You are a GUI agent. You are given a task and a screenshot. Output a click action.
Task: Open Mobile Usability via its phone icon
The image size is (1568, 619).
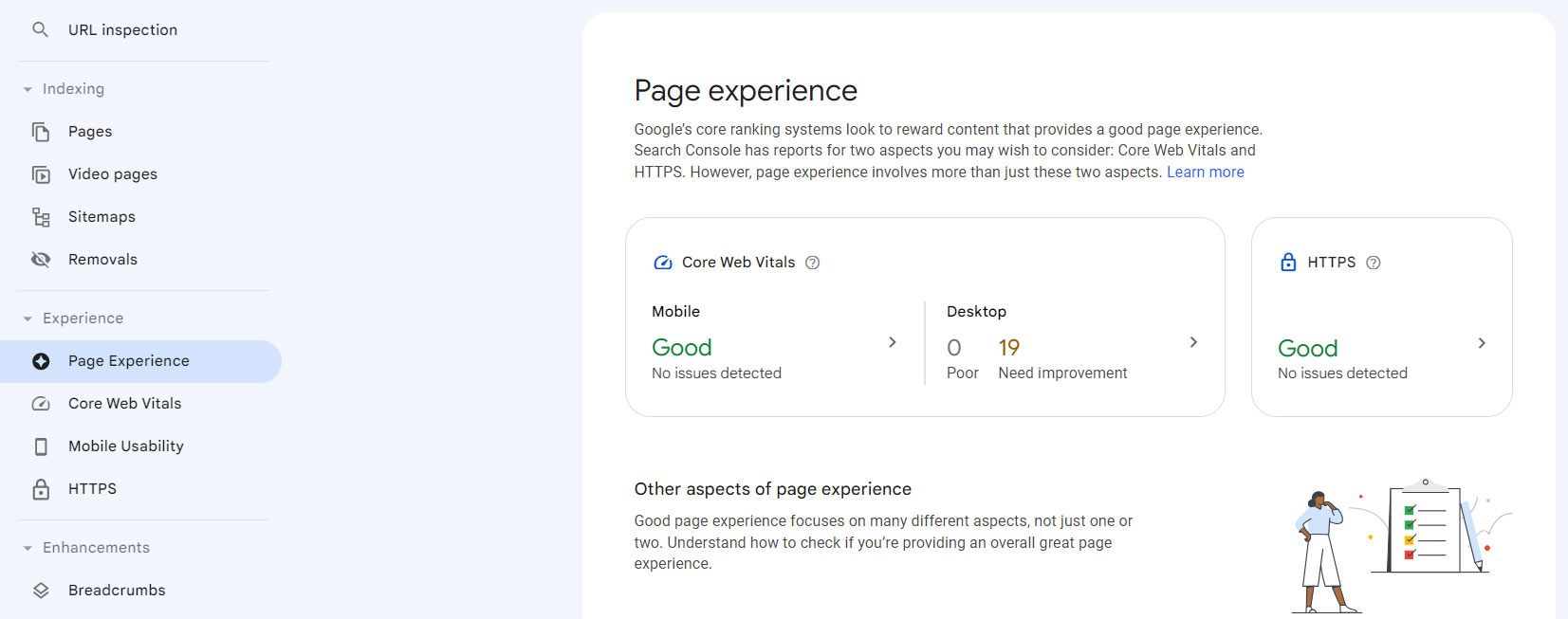click(40, 446)
